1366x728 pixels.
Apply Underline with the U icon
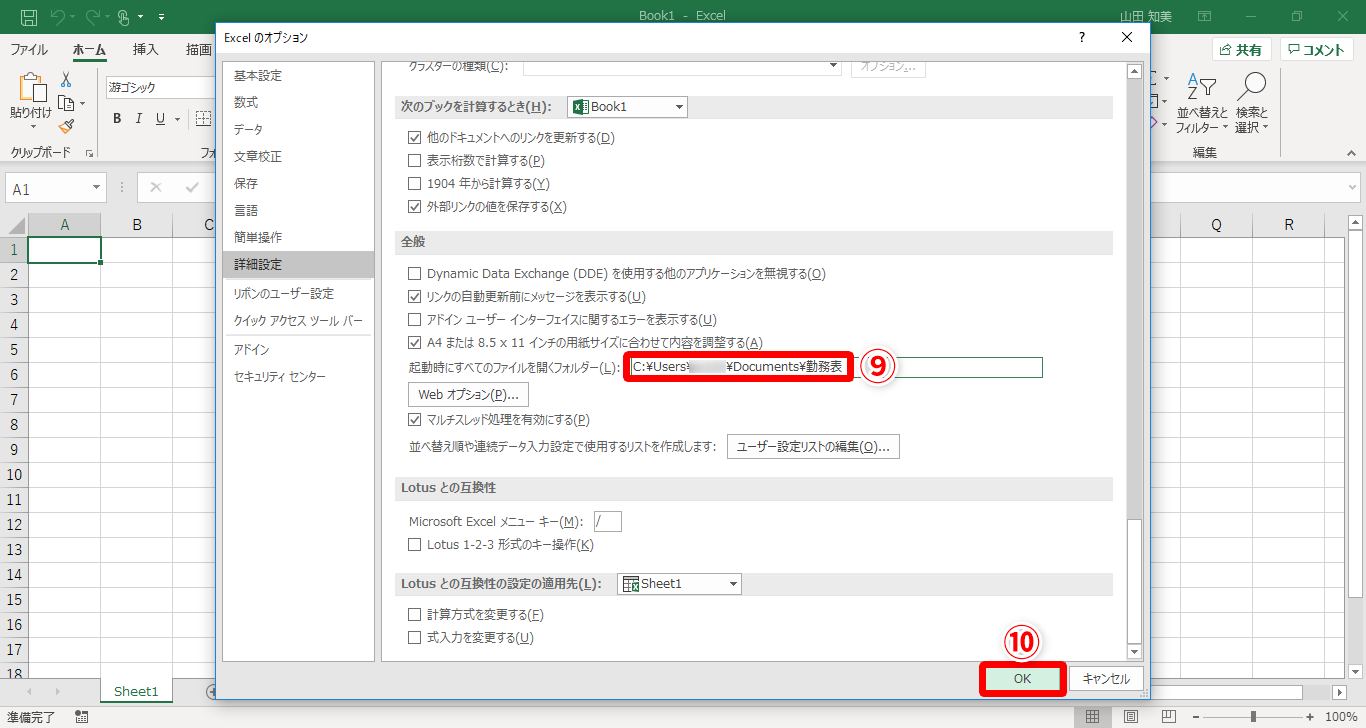tap(161, 119)
